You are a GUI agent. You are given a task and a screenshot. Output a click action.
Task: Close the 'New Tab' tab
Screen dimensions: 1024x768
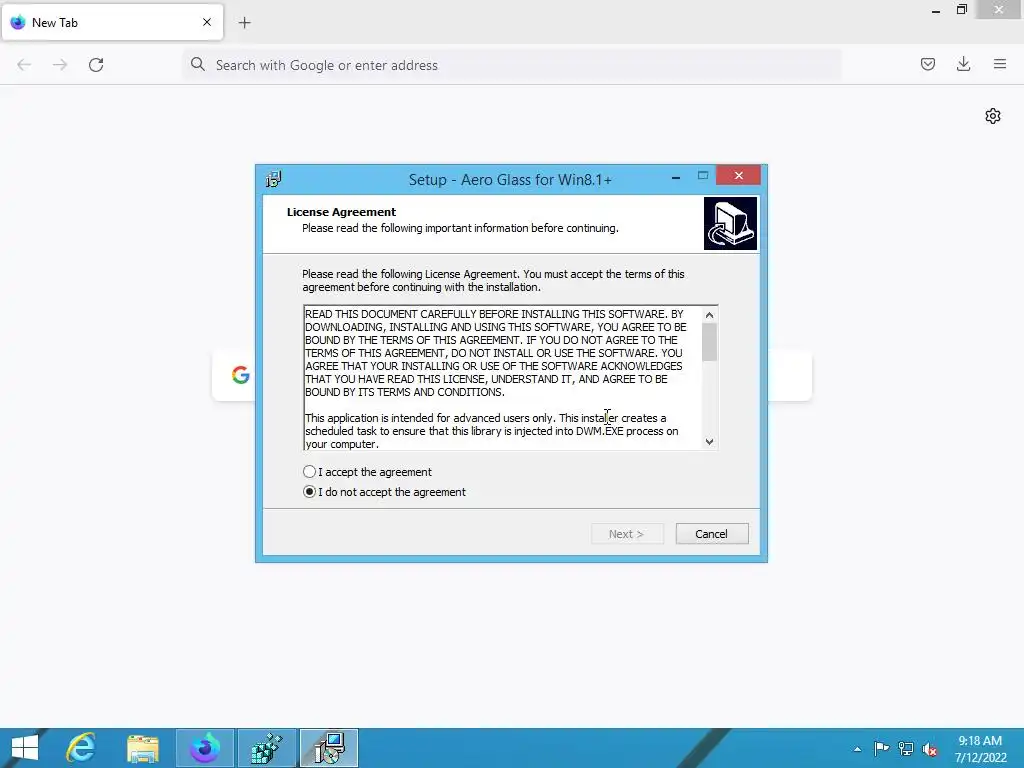pyautogui.click(x=207, y=22)
